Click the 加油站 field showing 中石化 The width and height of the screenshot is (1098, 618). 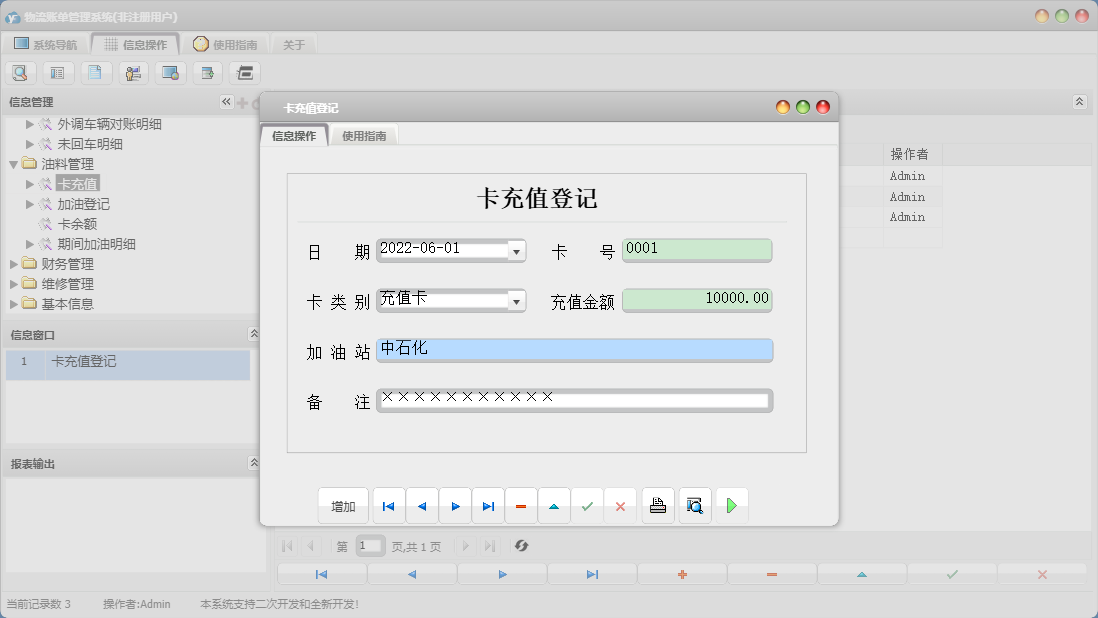(x=573, y=350)
